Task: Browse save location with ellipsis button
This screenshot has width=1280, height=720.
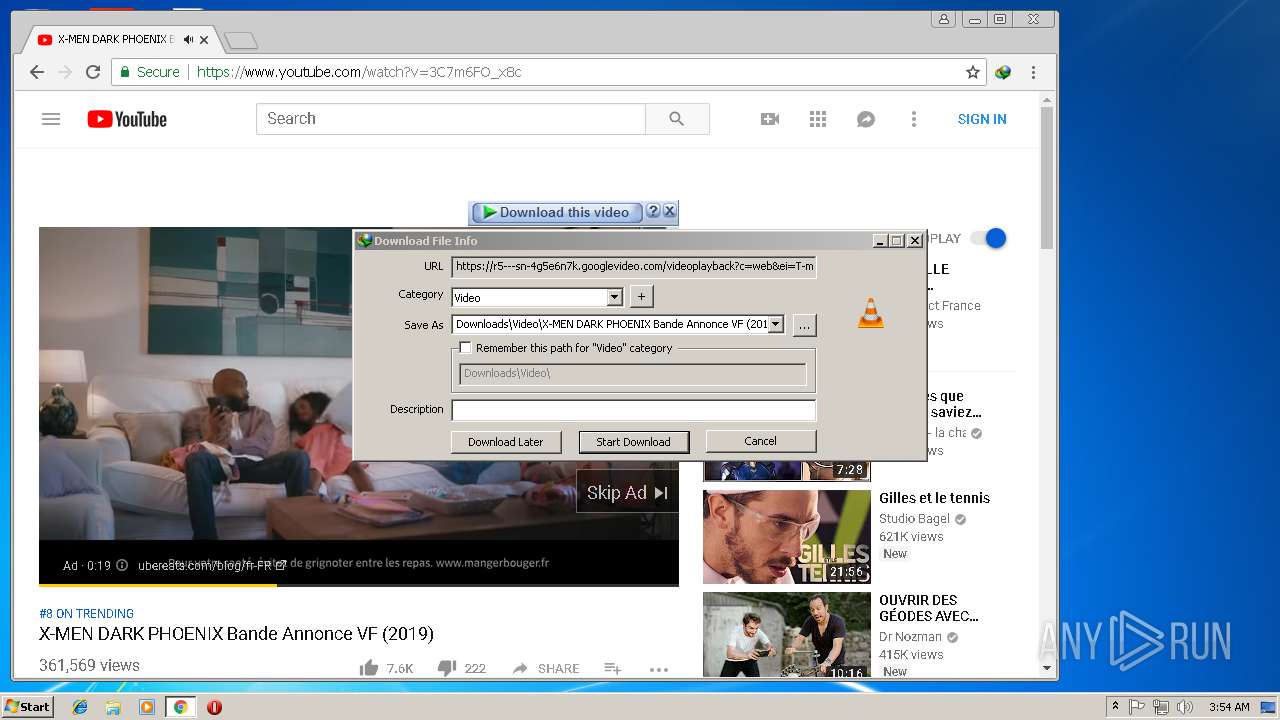Action: tap(804, 326)
